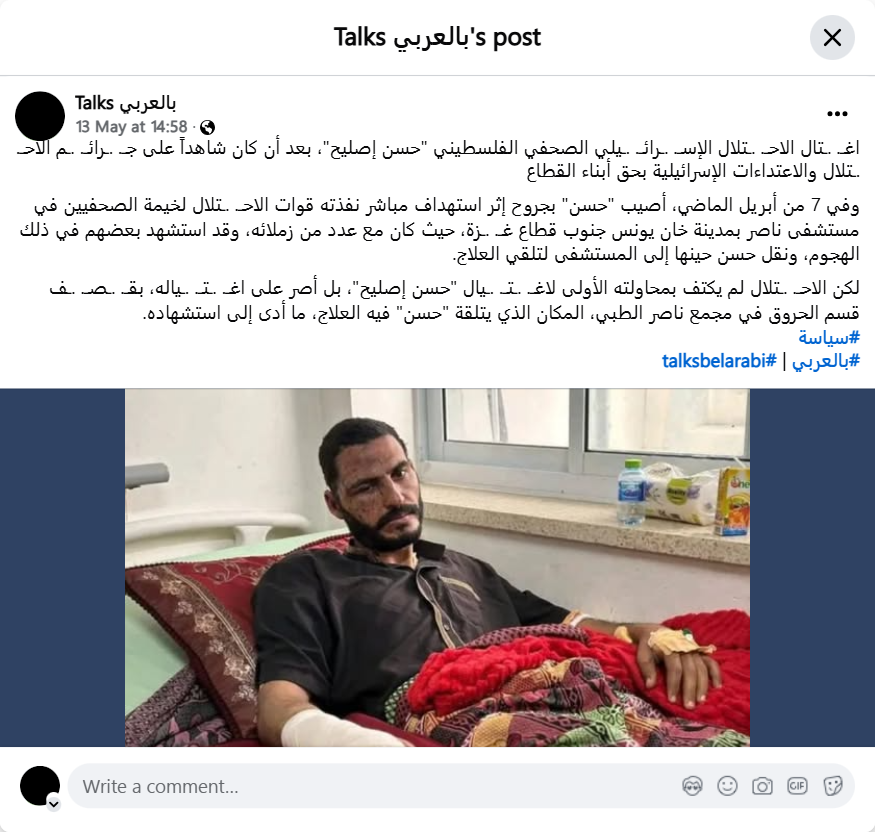
Task: Open the Talks بالعربي page name link
Action: coord(126,103)
